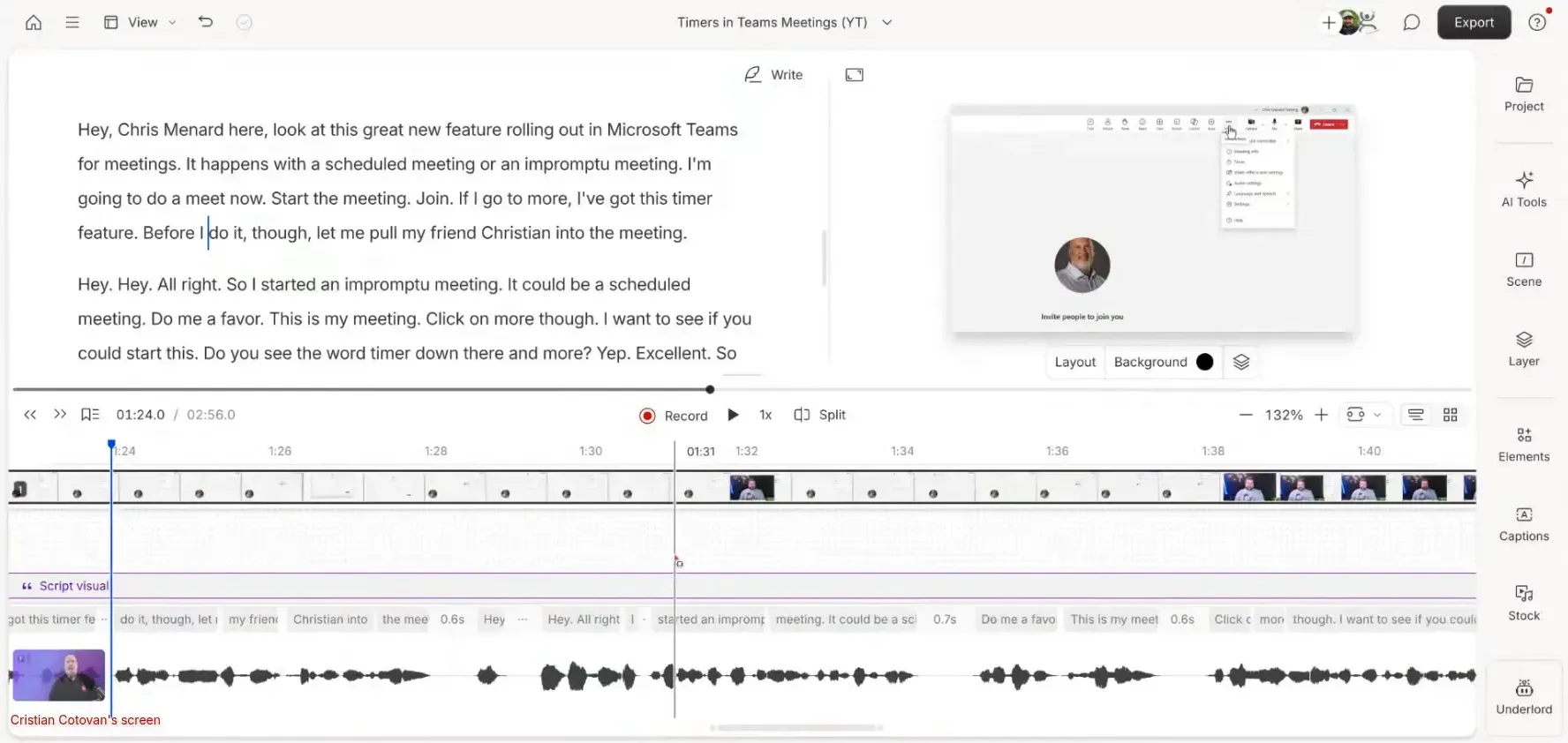The height and width of the screenshot is (743, 1568).
Task: Select the Script visual track label
Action: pos(65,586)
